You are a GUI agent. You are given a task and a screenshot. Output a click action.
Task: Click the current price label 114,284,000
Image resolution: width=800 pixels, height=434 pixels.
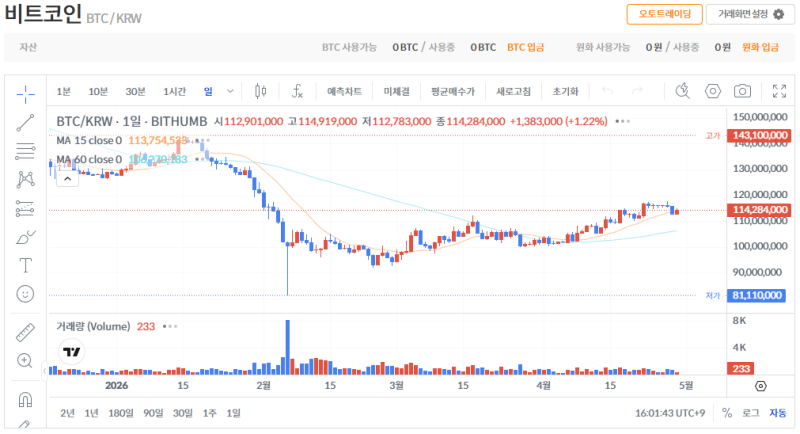coord(759,210)
